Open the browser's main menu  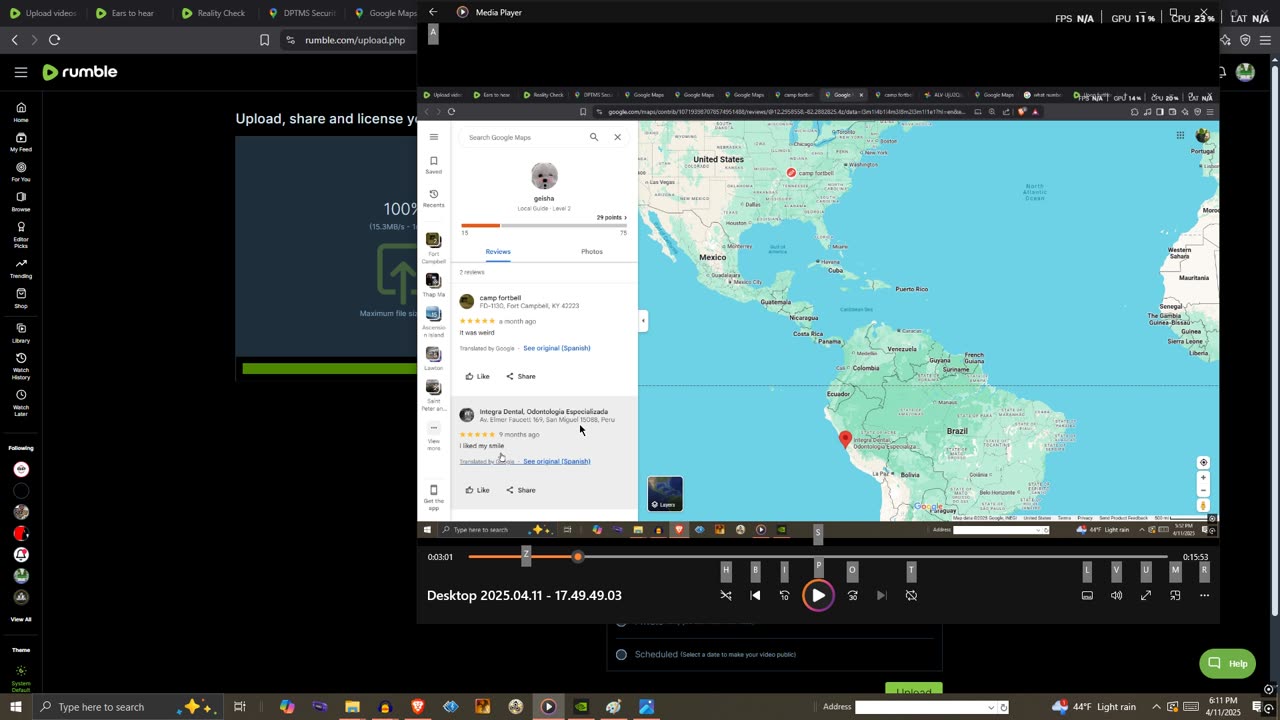coord(1267,40)
